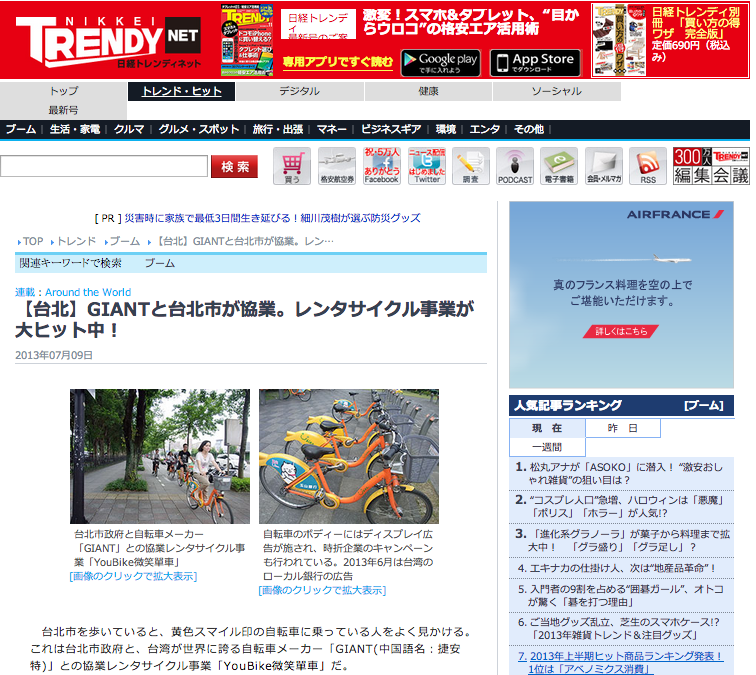Open the マネー submenu item
The width and height of the screenshot is (756, 675).
332,129
